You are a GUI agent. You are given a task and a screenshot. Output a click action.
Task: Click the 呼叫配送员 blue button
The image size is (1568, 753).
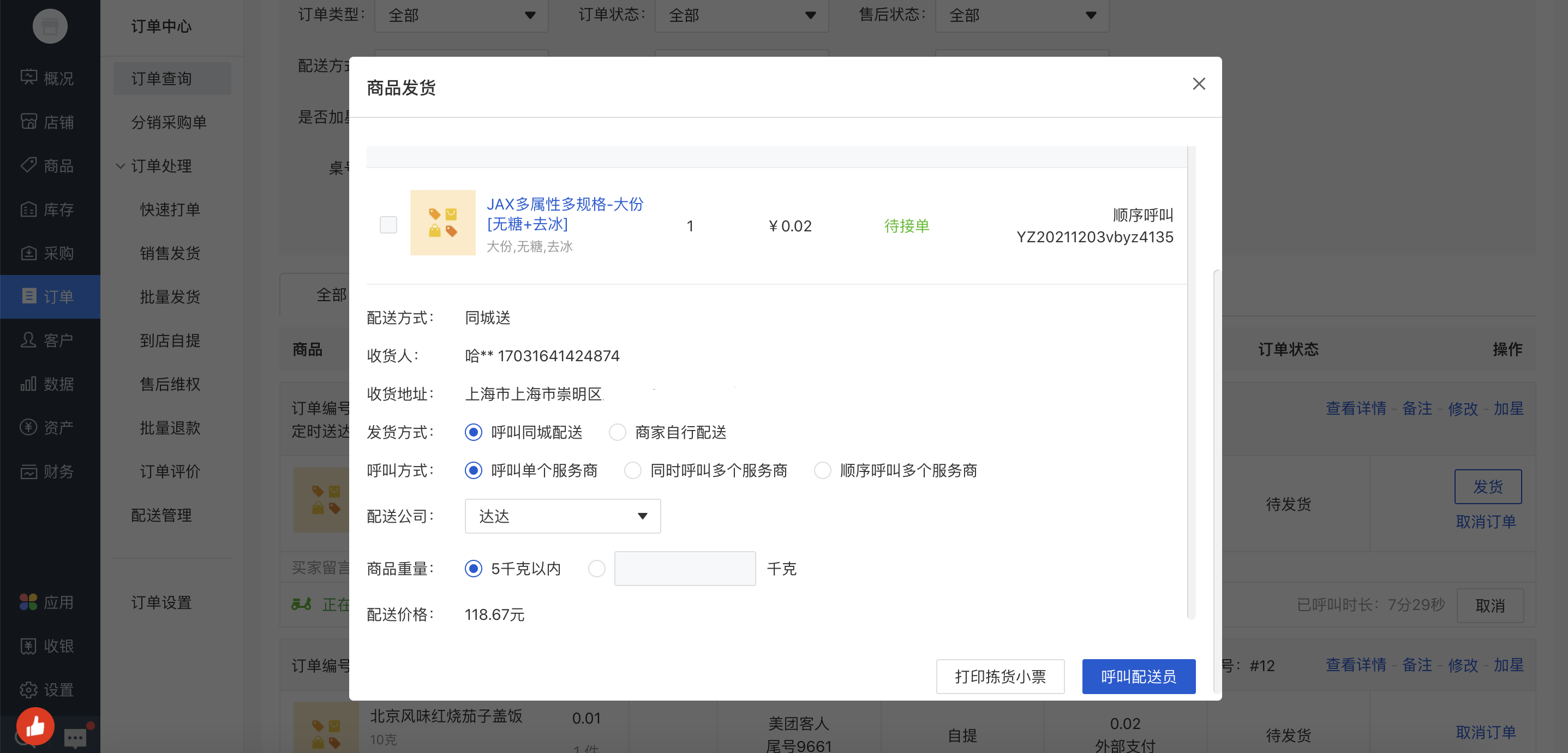click(1138, 676)
